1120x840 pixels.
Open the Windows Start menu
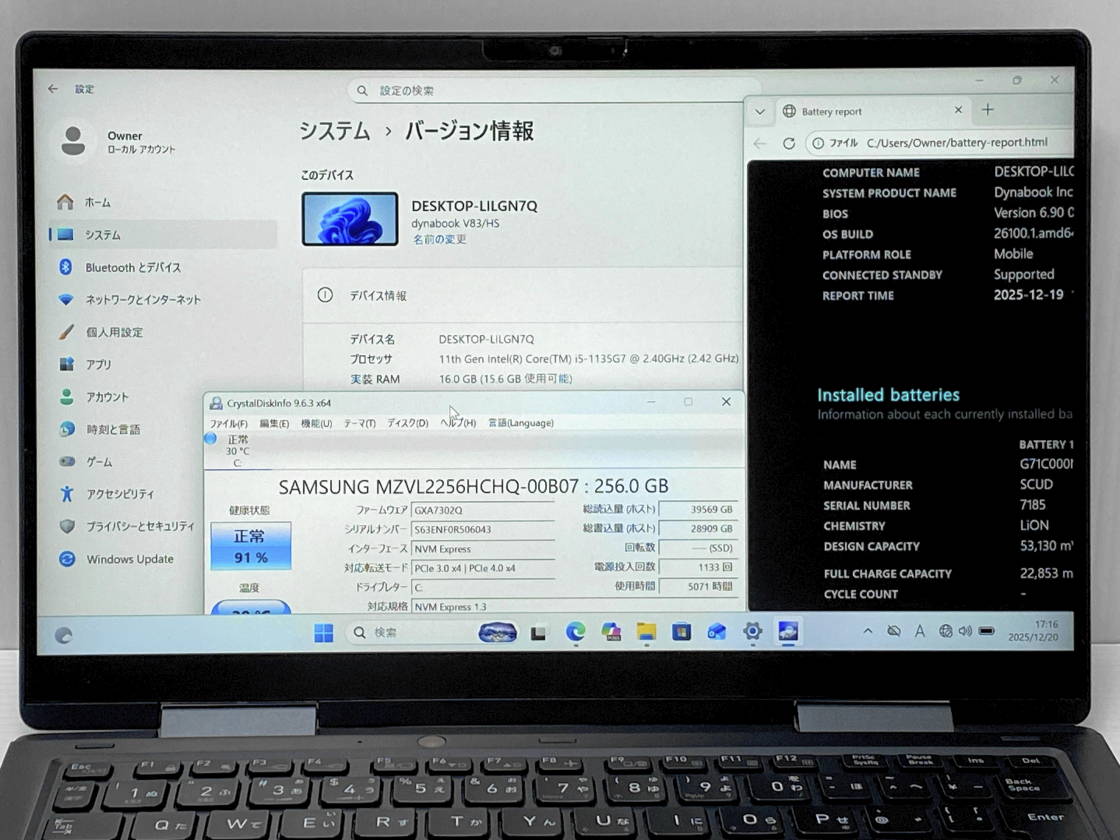pyautogui.click(x=324, y=632)
